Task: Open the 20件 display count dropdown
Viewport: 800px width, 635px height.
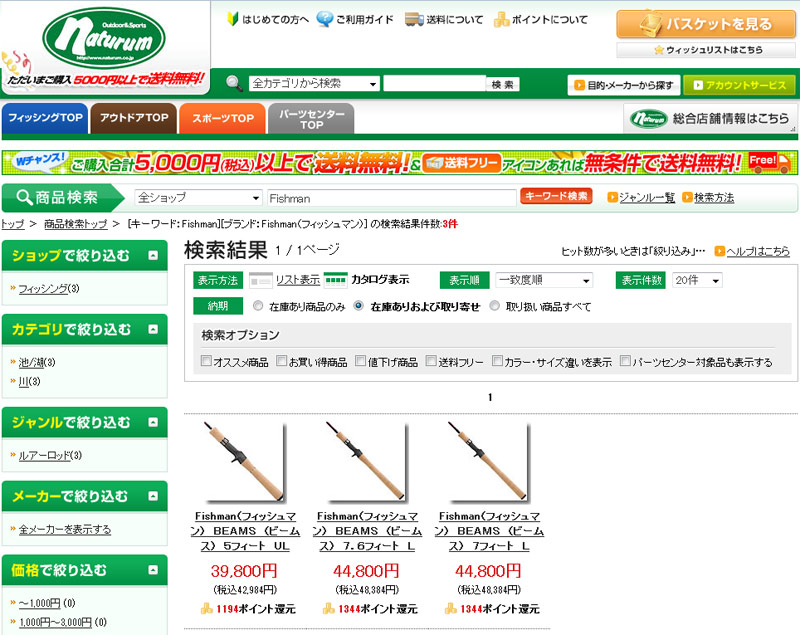Action: click(x=697, y=280)
